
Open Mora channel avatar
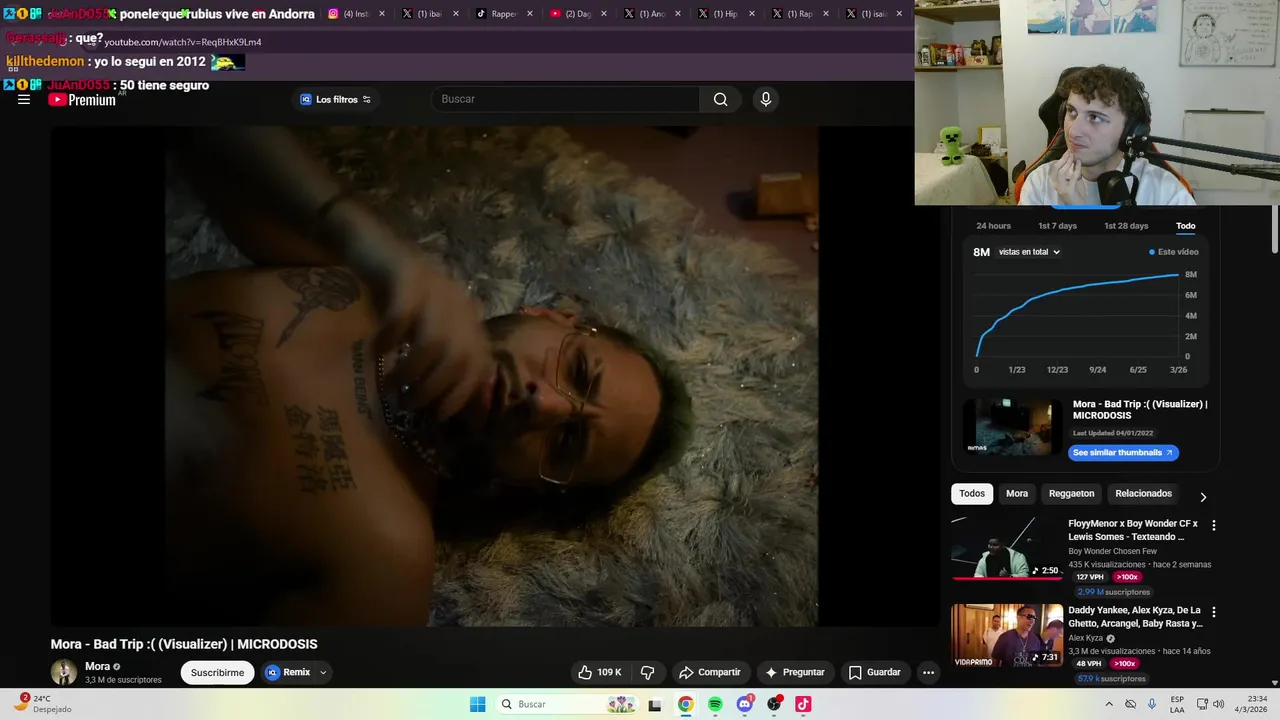(64, 672)
